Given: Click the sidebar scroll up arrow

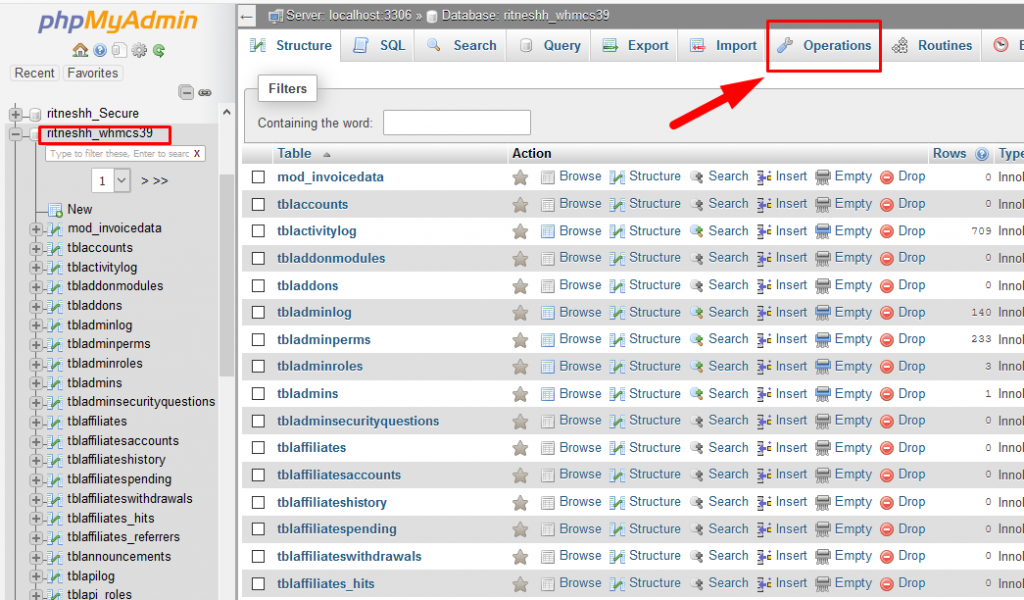Looking at the screenshot, I should coord(227,112).
